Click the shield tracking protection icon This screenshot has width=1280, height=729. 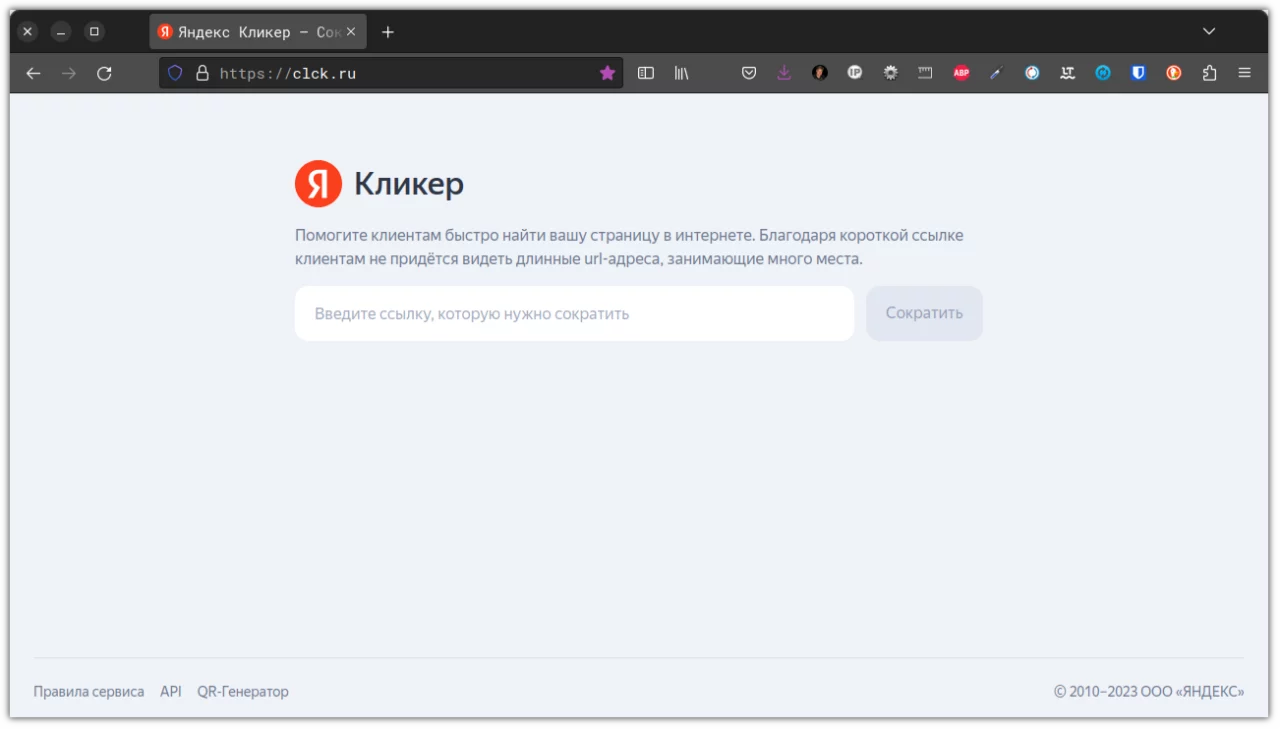pos(175,72)
